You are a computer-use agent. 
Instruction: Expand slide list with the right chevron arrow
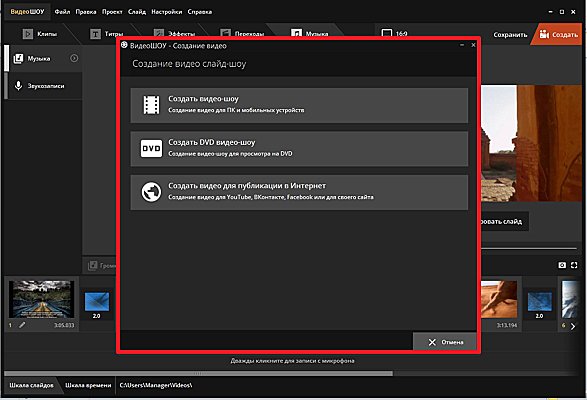coord(573,326)
